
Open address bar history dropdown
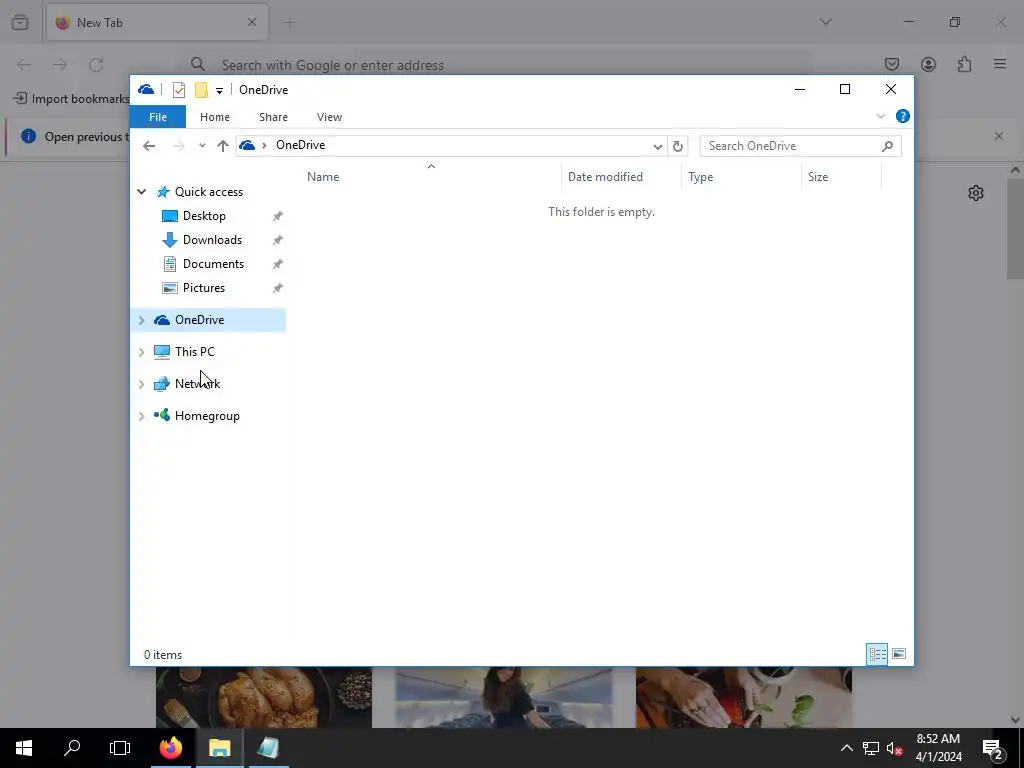coord(658,146)
